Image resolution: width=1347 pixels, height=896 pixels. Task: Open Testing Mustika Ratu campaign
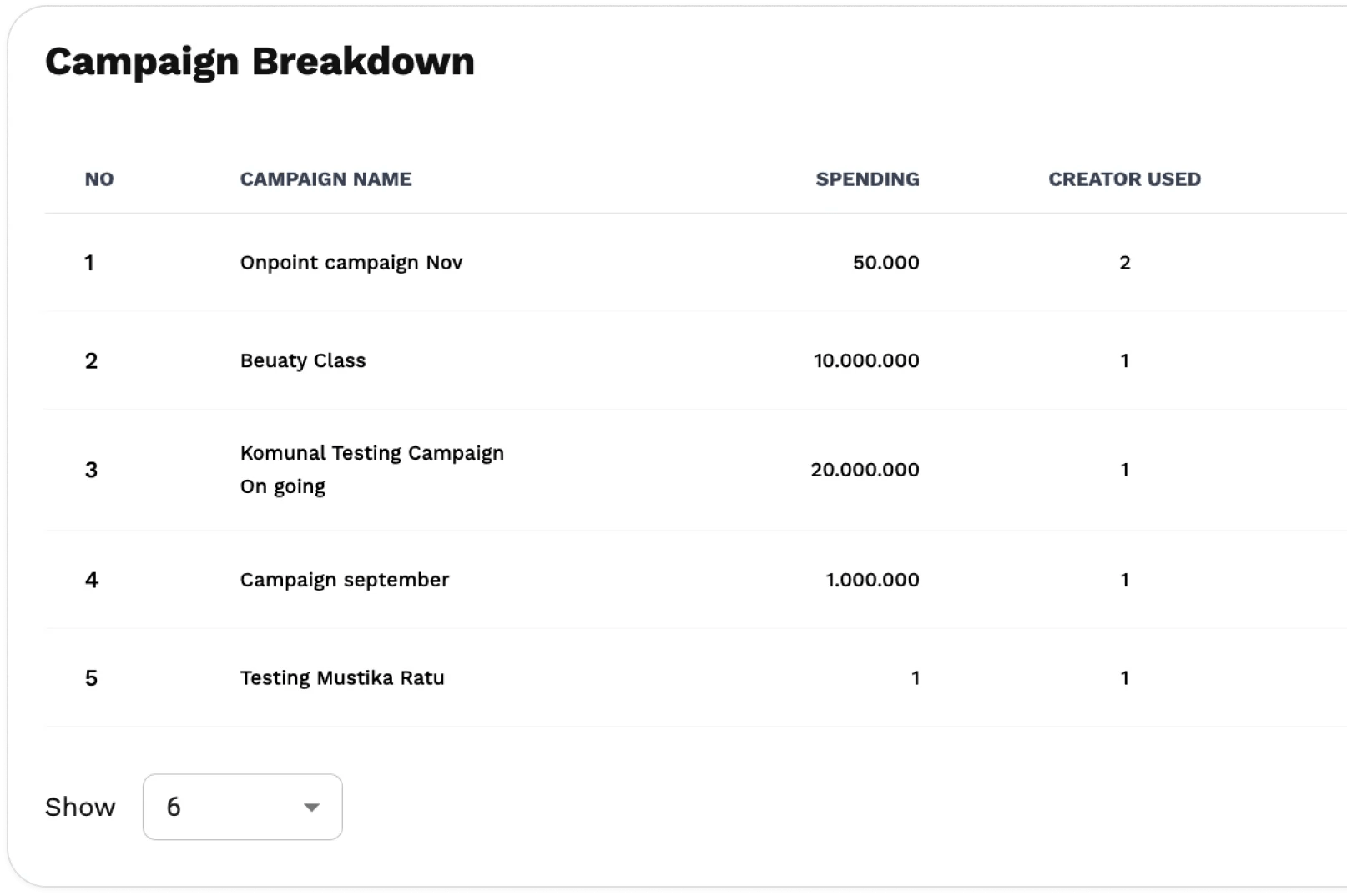click(x=342, y=677)
